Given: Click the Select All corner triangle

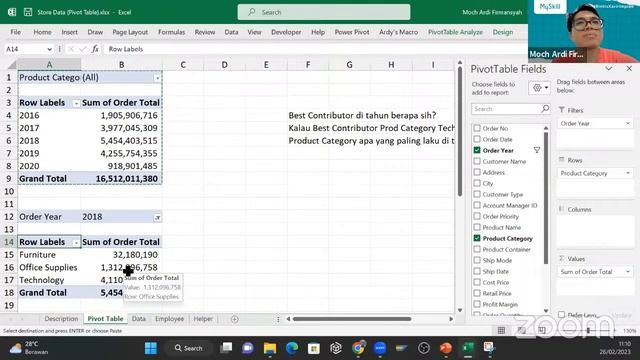Looking at the screenshot, I should tap(12, 64).
